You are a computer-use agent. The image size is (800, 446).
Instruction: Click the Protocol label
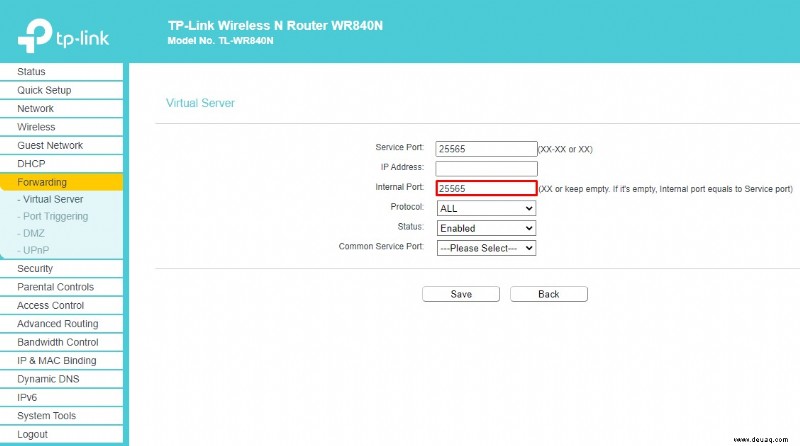coord(407,207)
